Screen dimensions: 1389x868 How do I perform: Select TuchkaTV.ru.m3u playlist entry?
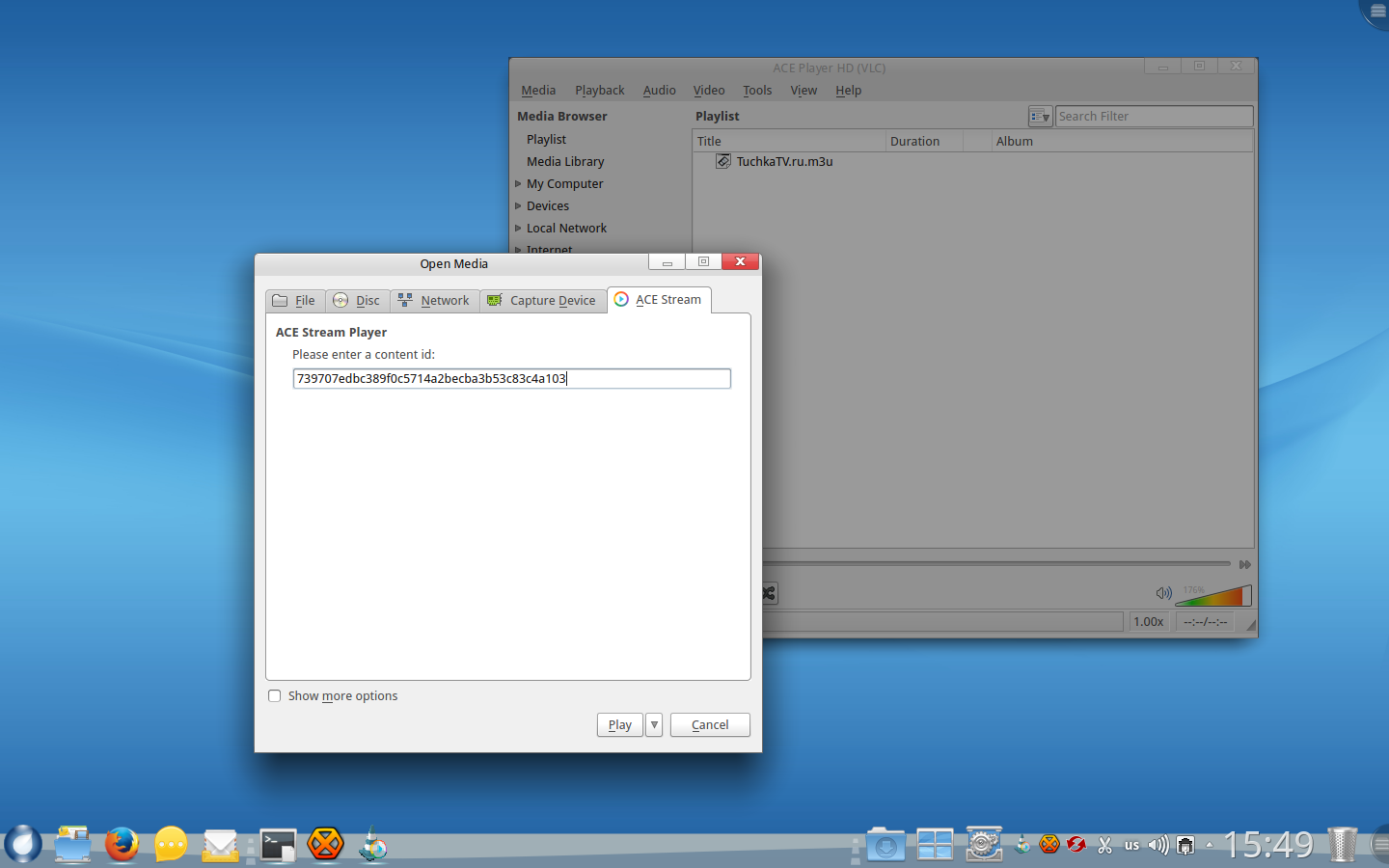[784, 162]
